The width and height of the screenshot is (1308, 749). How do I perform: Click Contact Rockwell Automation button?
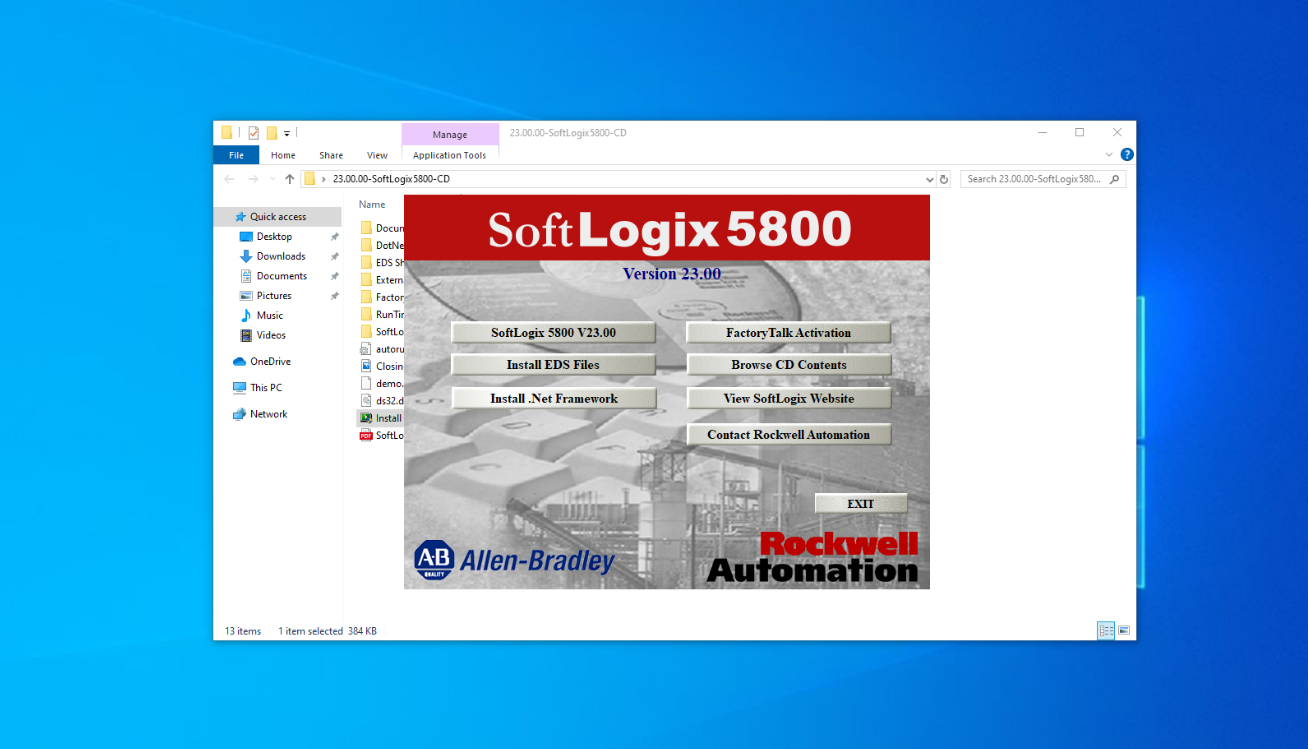coord(788,435)
